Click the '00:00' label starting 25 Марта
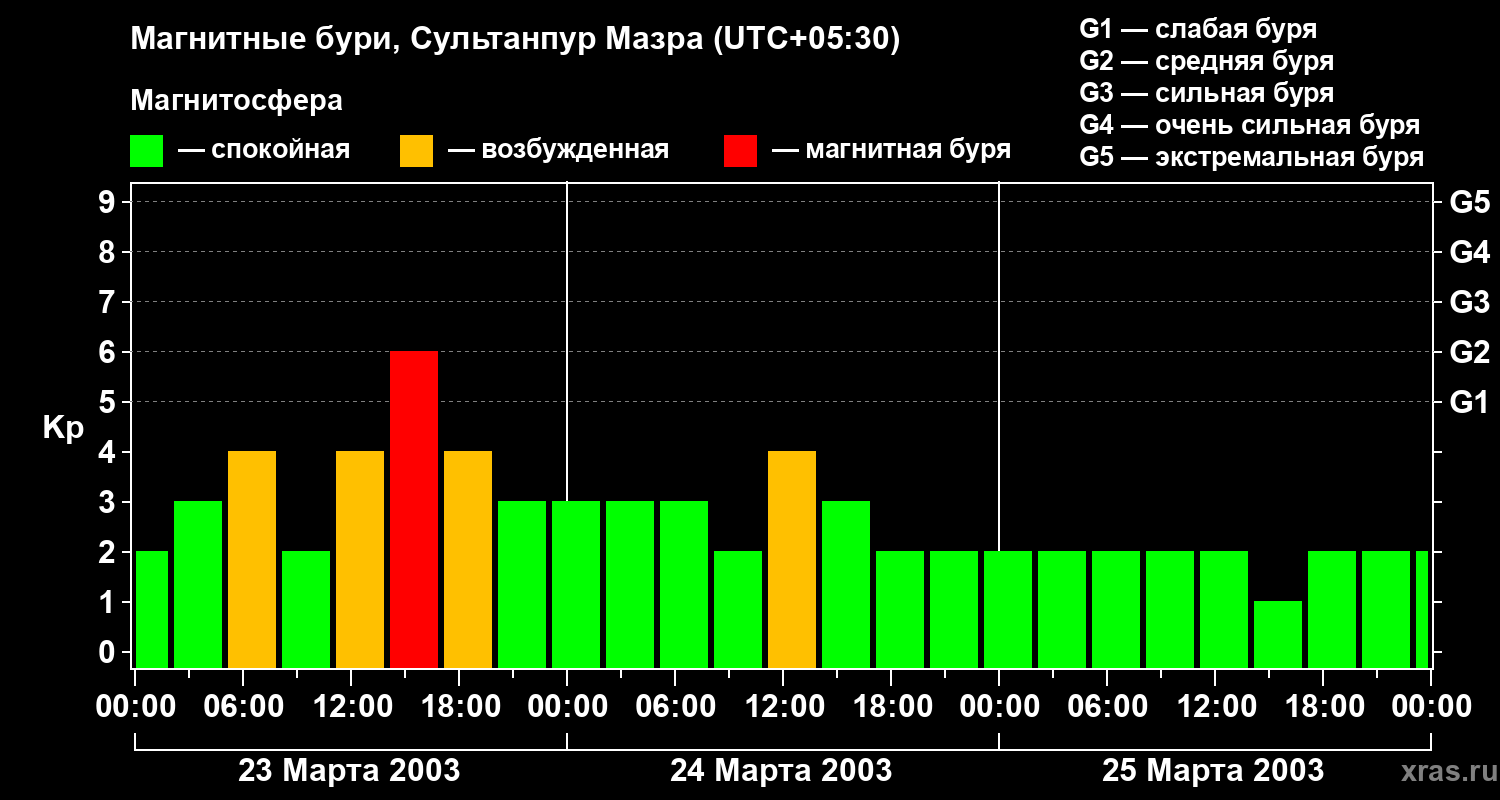 tap(999, 706)
